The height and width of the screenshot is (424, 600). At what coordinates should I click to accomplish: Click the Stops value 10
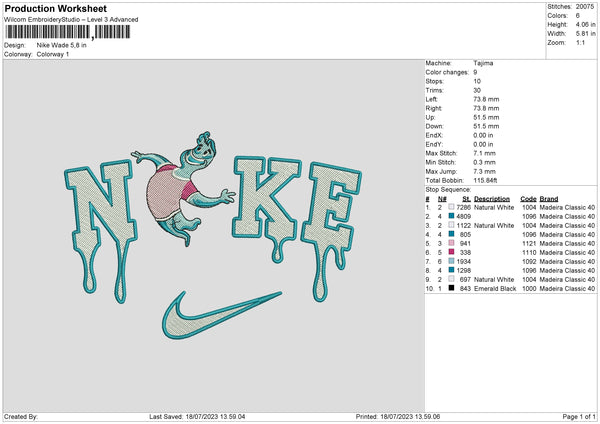[477, 81]
